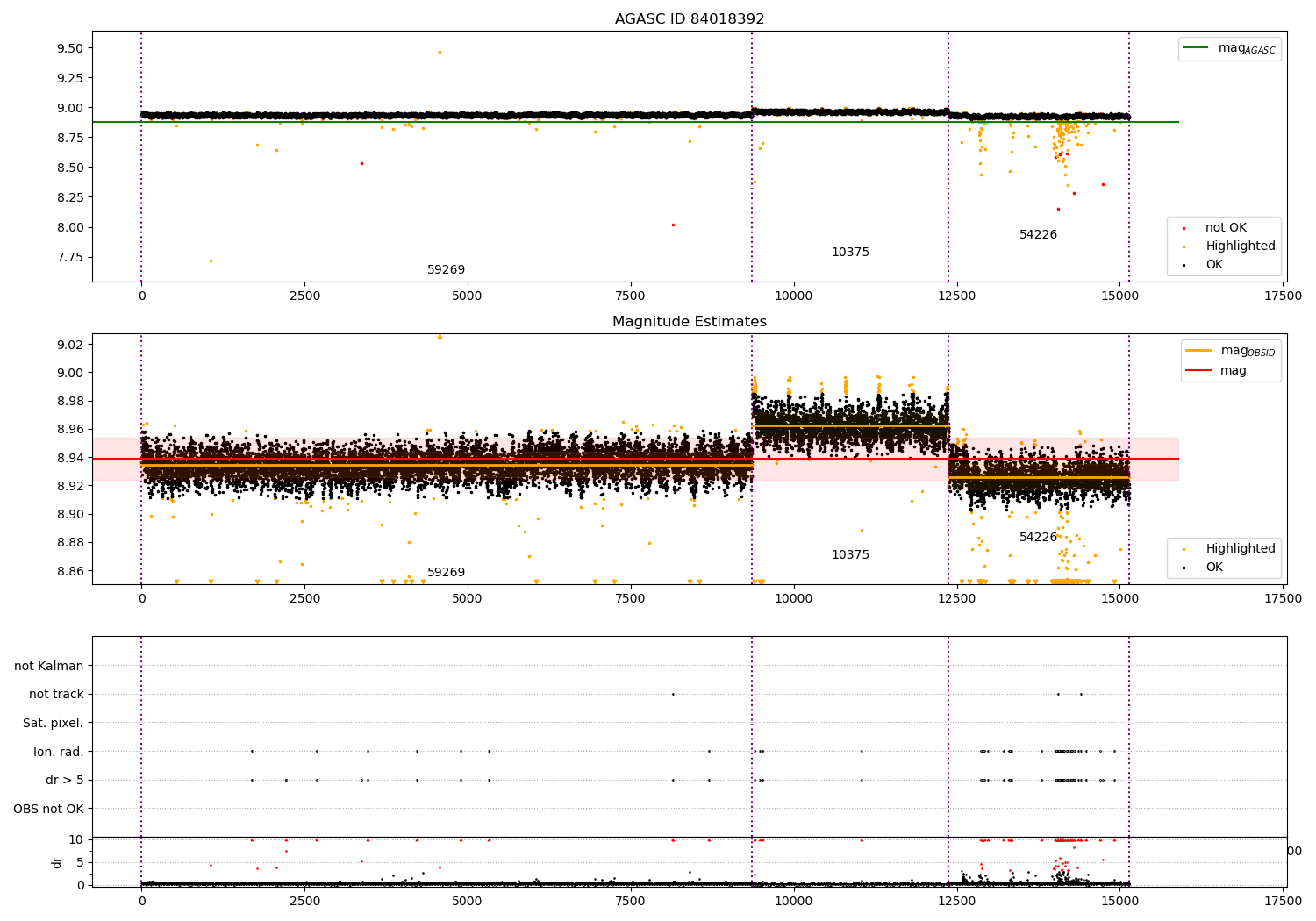
Task: Click the 10375 label in the Magnitude Estimates plot
Action: 850,555
